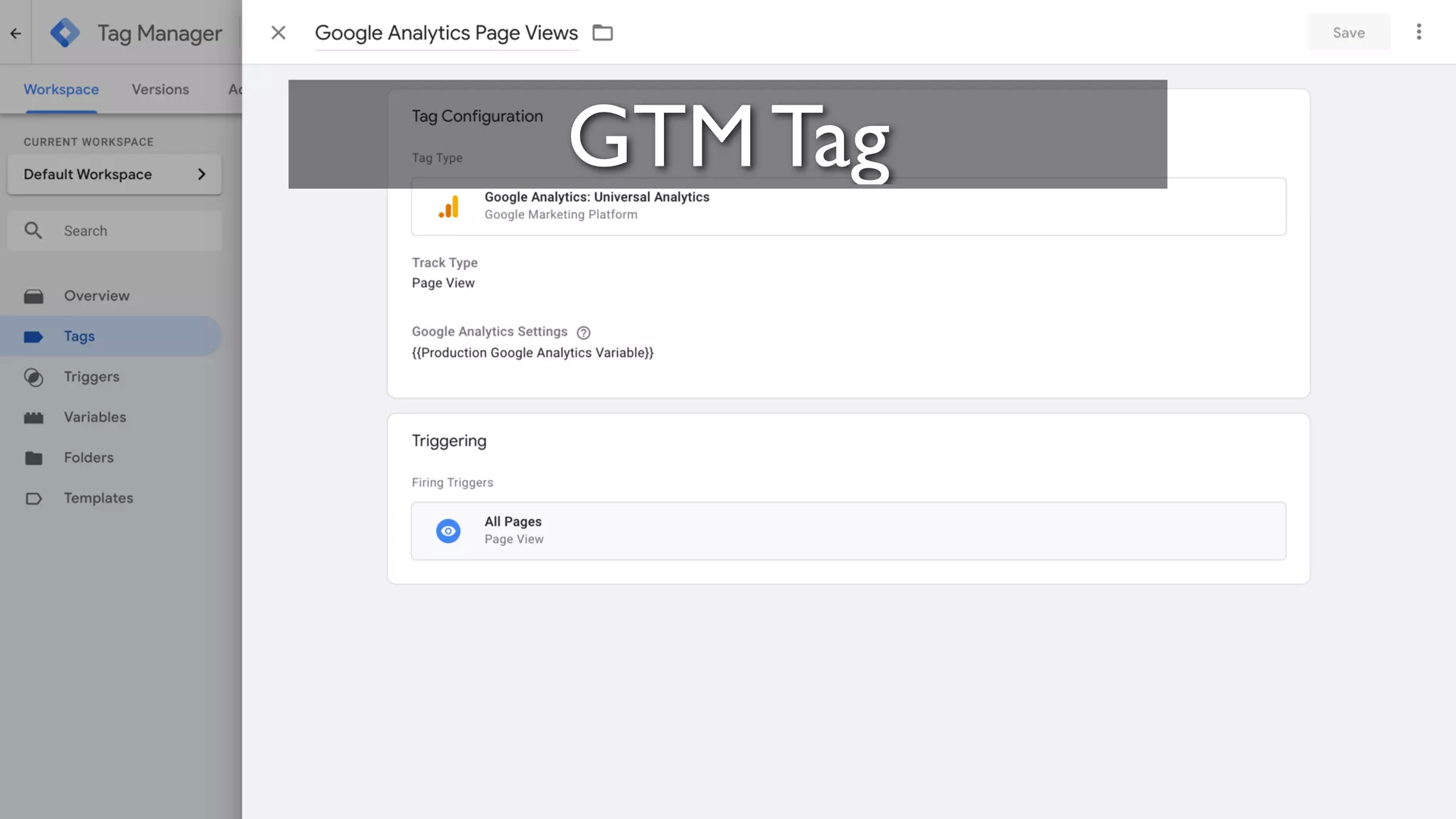Screen dimensions: 1456x819
Task: Click the Templates tag outline icon
Action: (33, 499)
